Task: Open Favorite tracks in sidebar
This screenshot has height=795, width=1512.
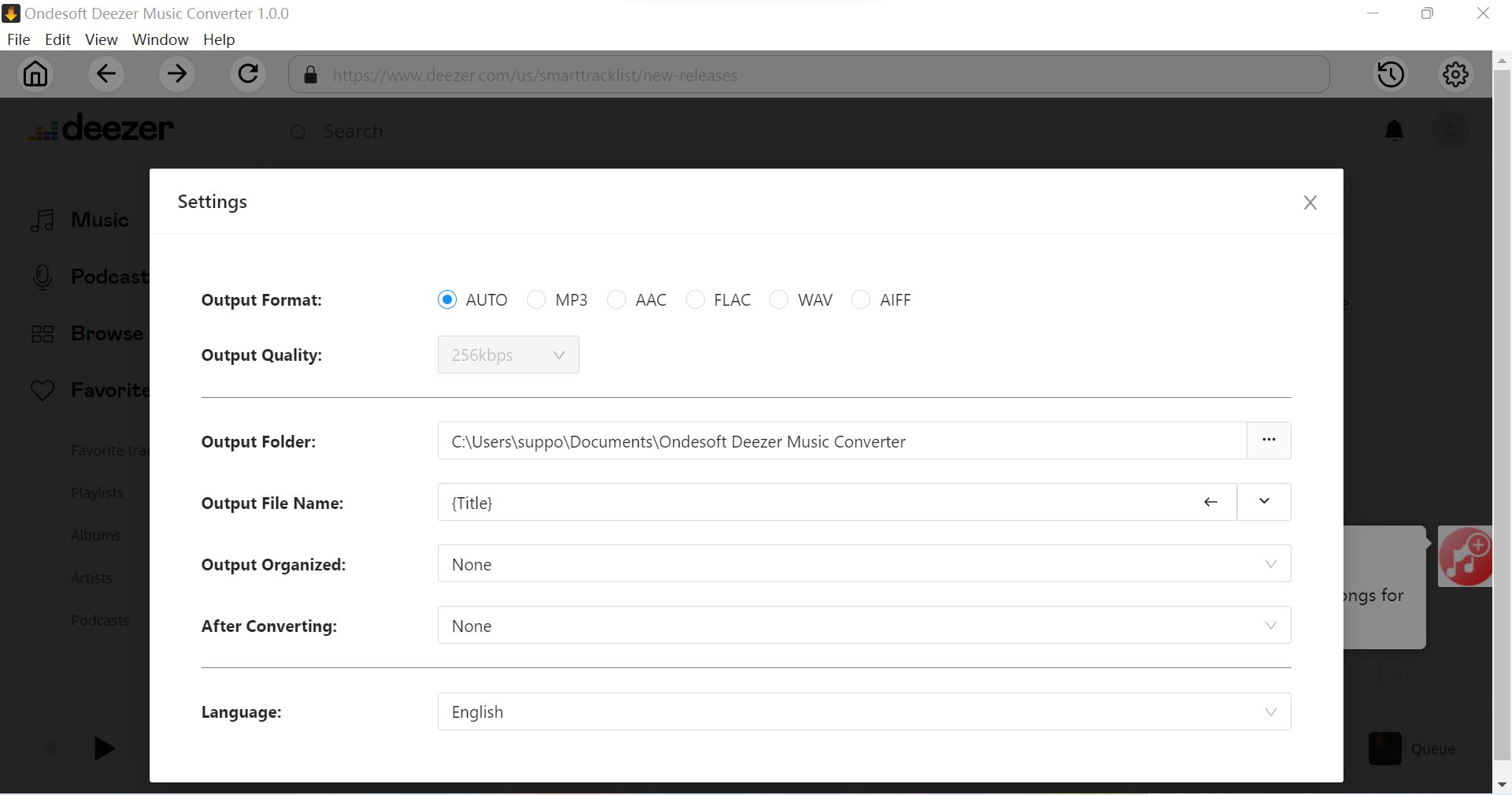Action: click(x=109, y=450)
